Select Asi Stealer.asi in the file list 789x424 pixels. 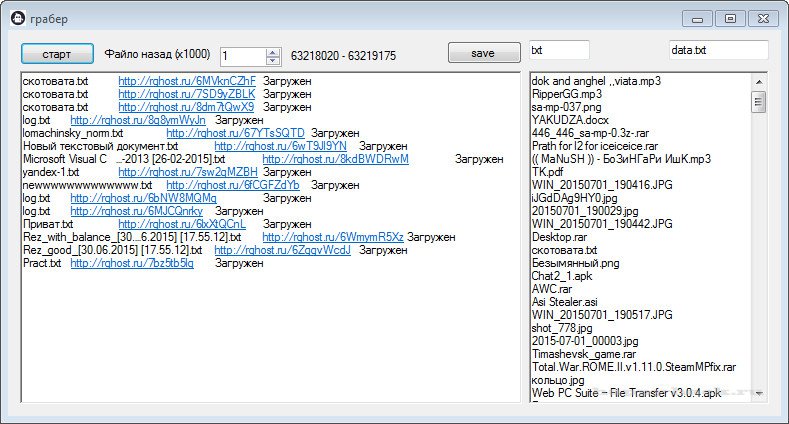point(564,301)
